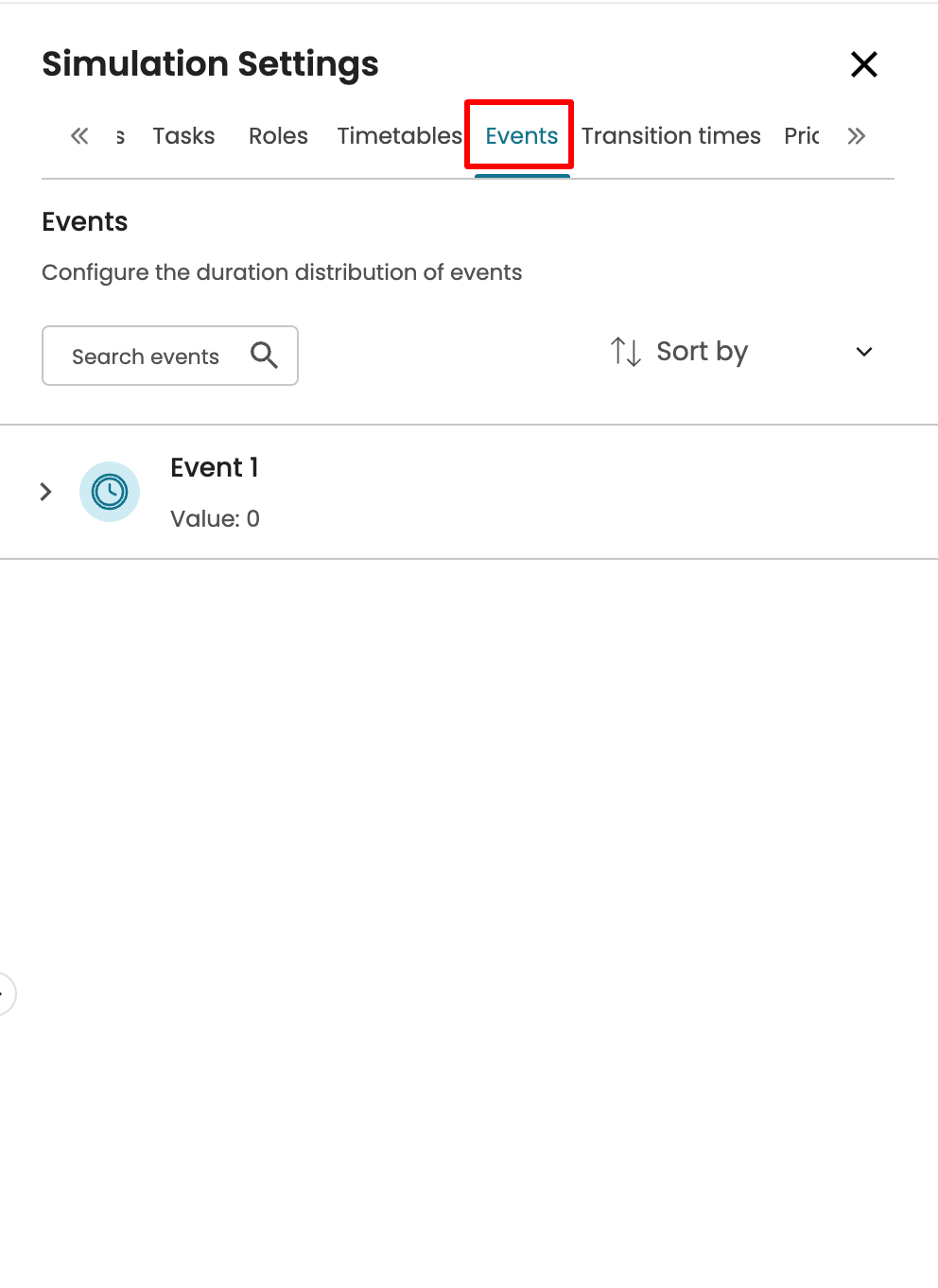Click the clock icon for Event 1
938x1288 pixels.
110,492
